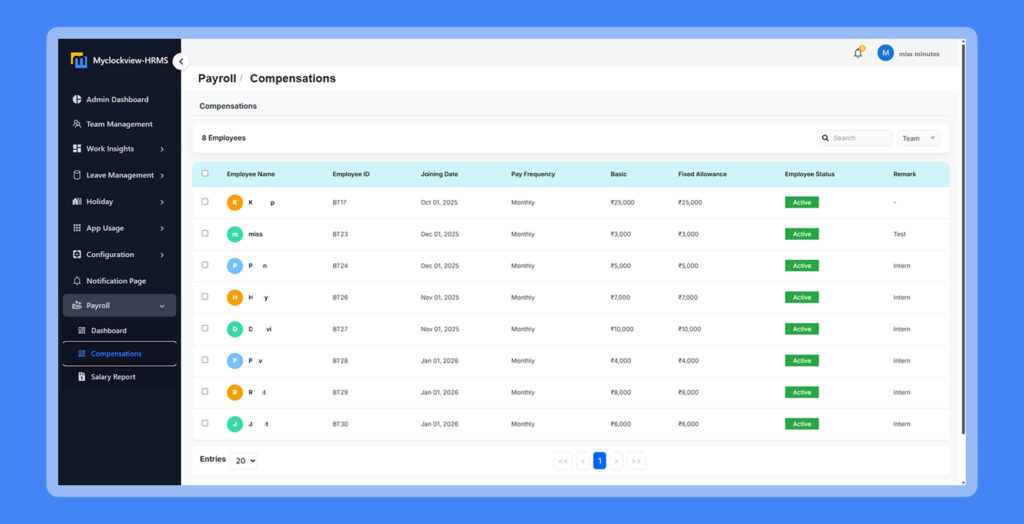The width and height of the screenshot is (1024, 524).
Task: Click the Team Management people icon
Action: (x=77, y=124)
